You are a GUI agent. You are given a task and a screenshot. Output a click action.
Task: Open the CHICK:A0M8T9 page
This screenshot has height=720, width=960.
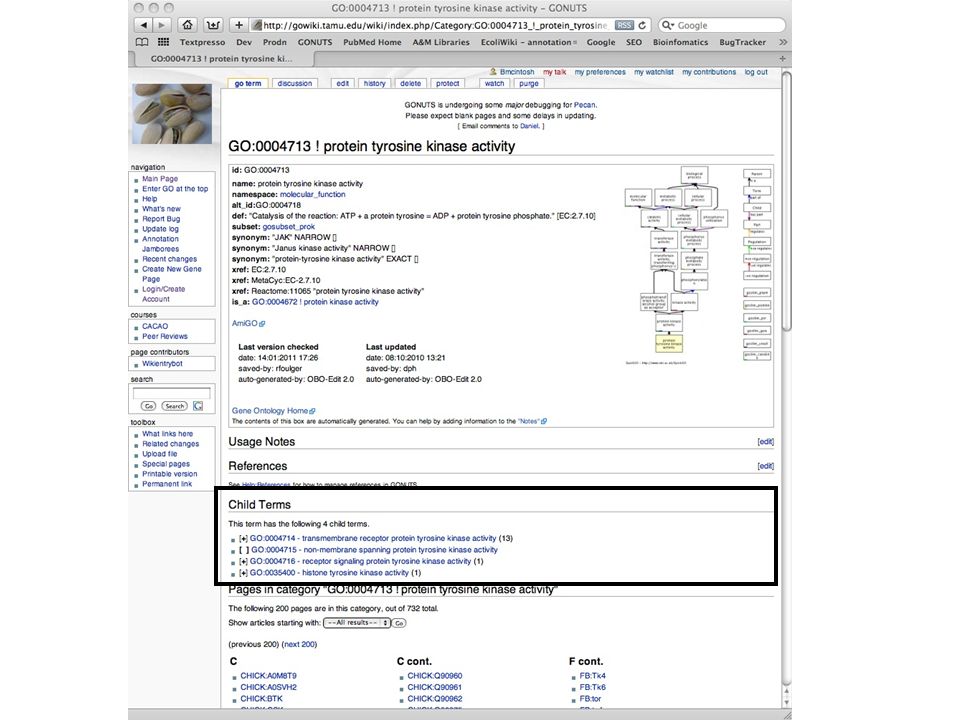click(268, 676)
